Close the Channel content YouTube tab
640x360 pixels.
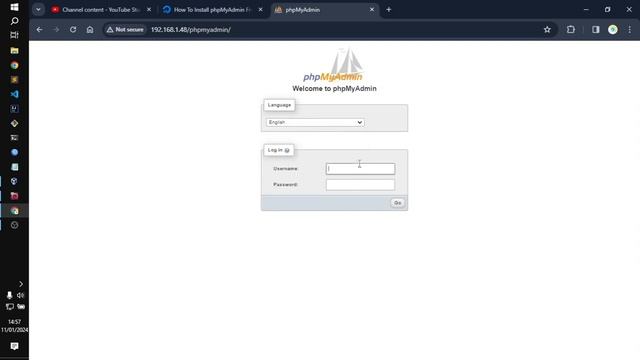pyautogui.click(x=149, y=9)
